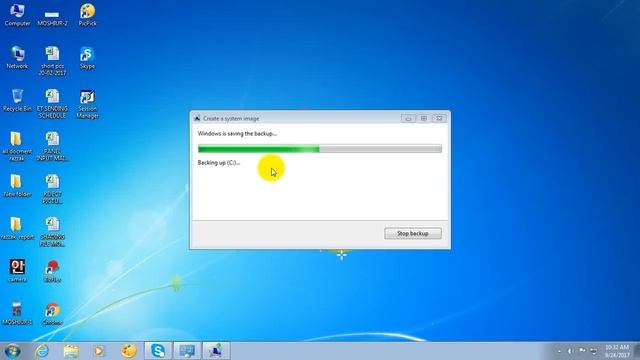Switch to the system image backup taskbar item
The image size is (640, 360).
click(x=216, y=351)
